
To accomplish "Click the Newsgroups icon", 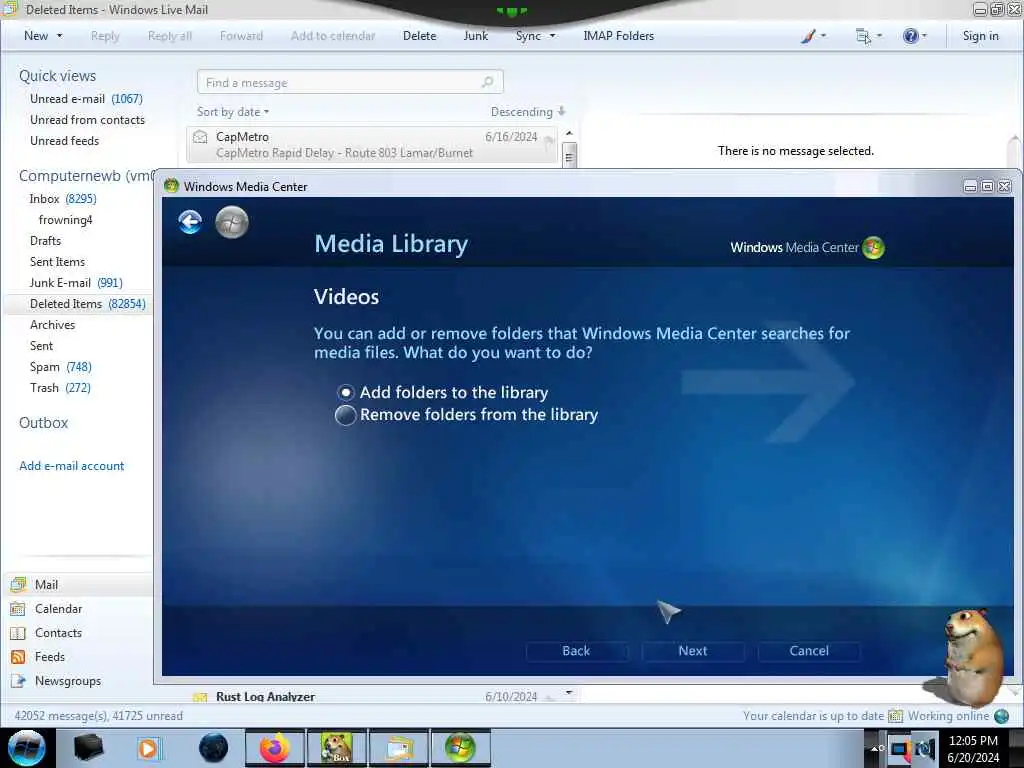I will (x=18, y=681).
